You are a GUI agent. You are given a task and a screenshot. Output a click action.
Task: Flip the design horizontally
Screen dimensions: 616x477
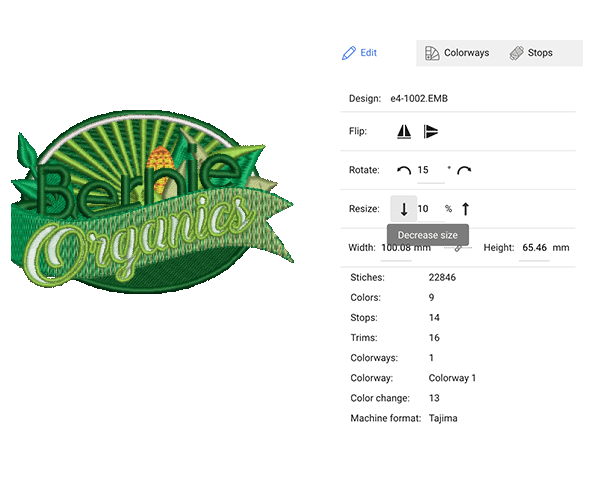tap(404, 132)
